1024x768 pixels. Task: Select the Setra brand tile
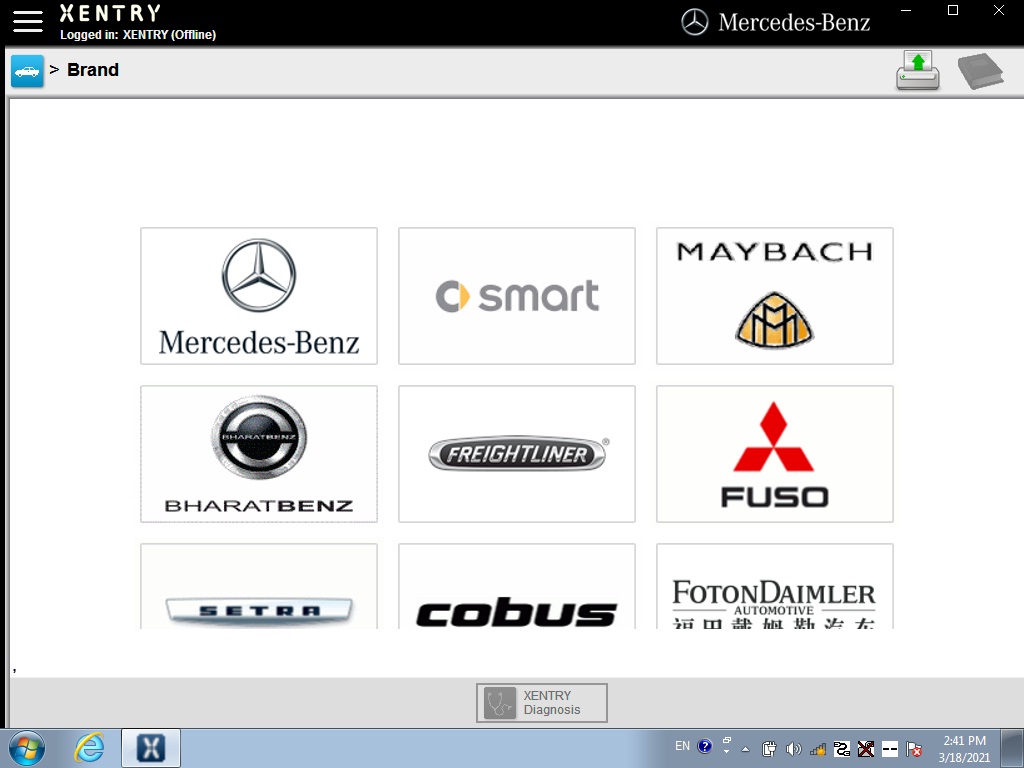pos(259,586)
